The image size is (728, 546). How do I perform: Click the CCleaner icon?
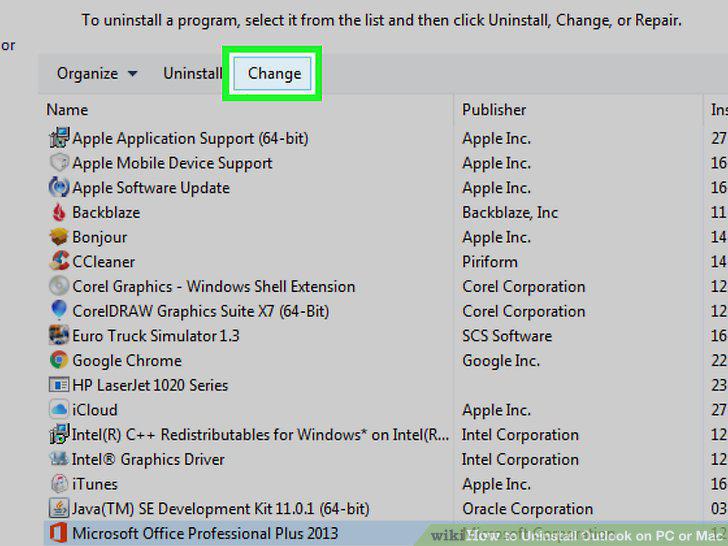click(59, 261)
